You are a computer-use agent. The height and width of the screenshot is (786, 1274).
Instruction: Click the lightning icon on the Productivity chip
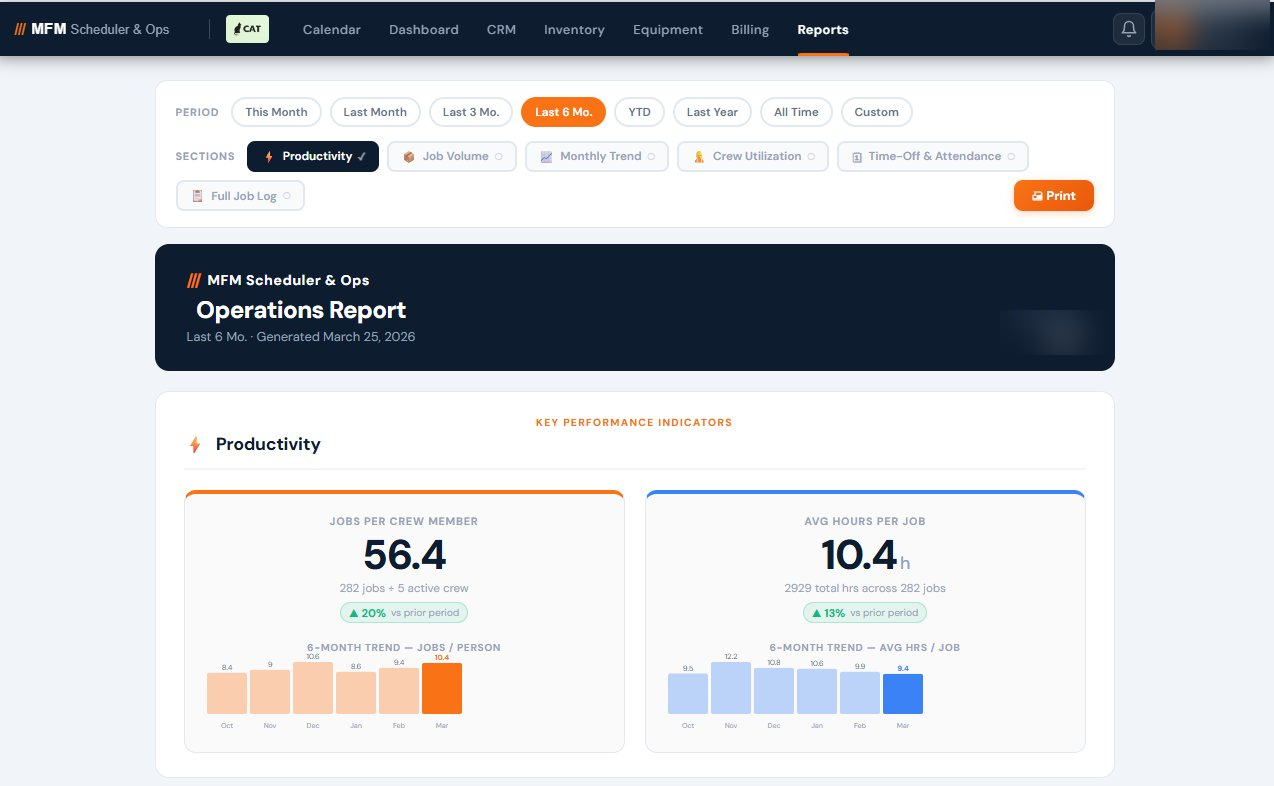click(268, 155)
